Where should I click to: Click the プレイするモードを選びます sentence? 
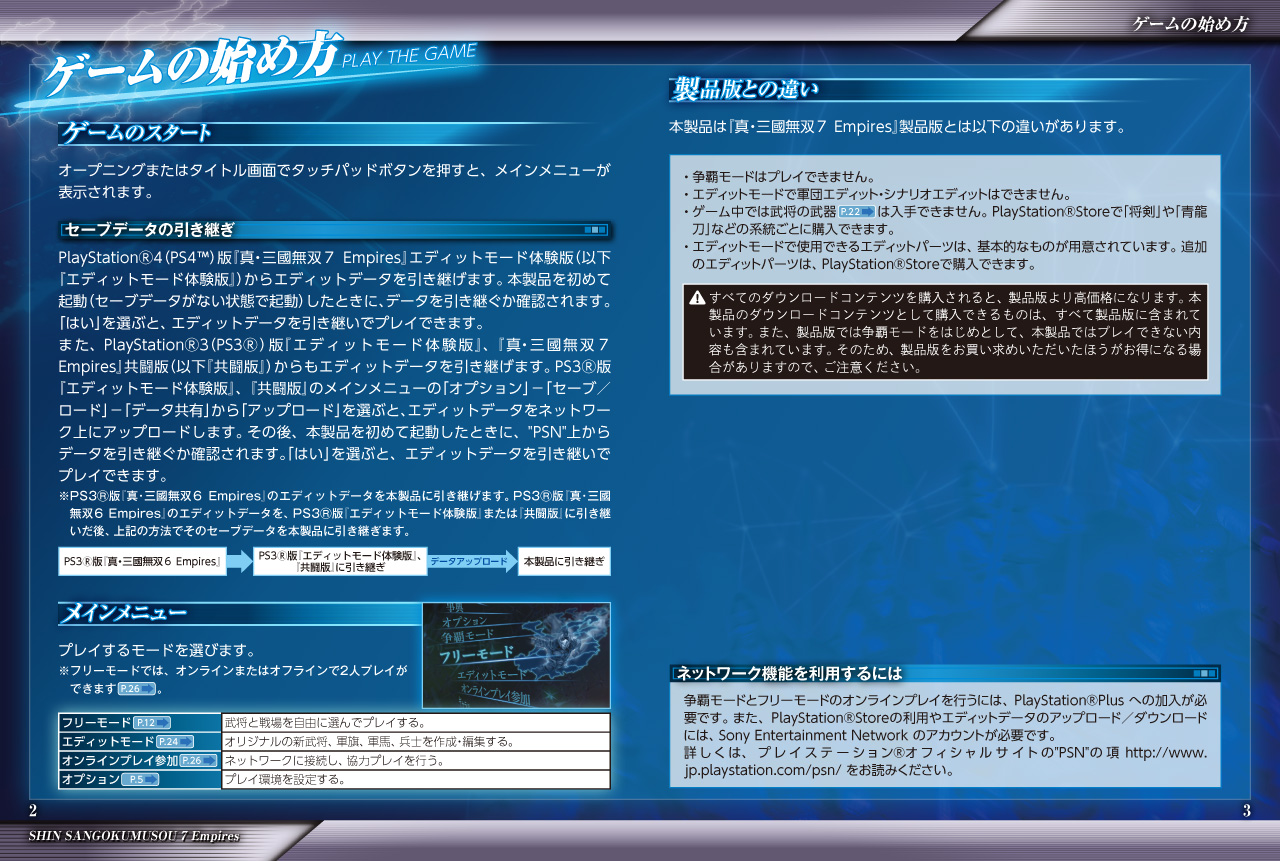[158, 650]
